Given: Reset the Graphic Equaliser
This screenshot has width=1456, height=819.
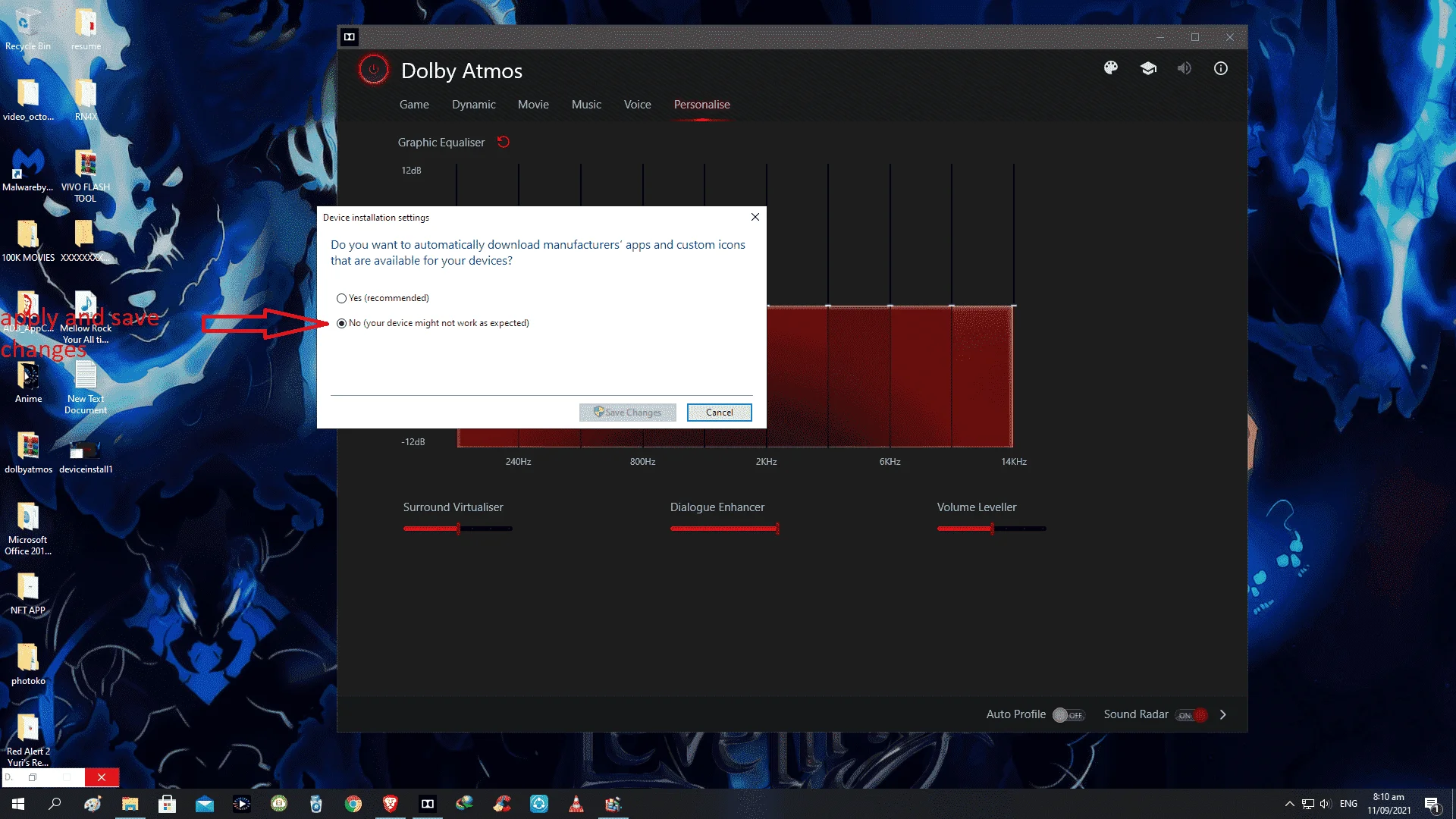Looking at the screenshot, I should point(503,142).
